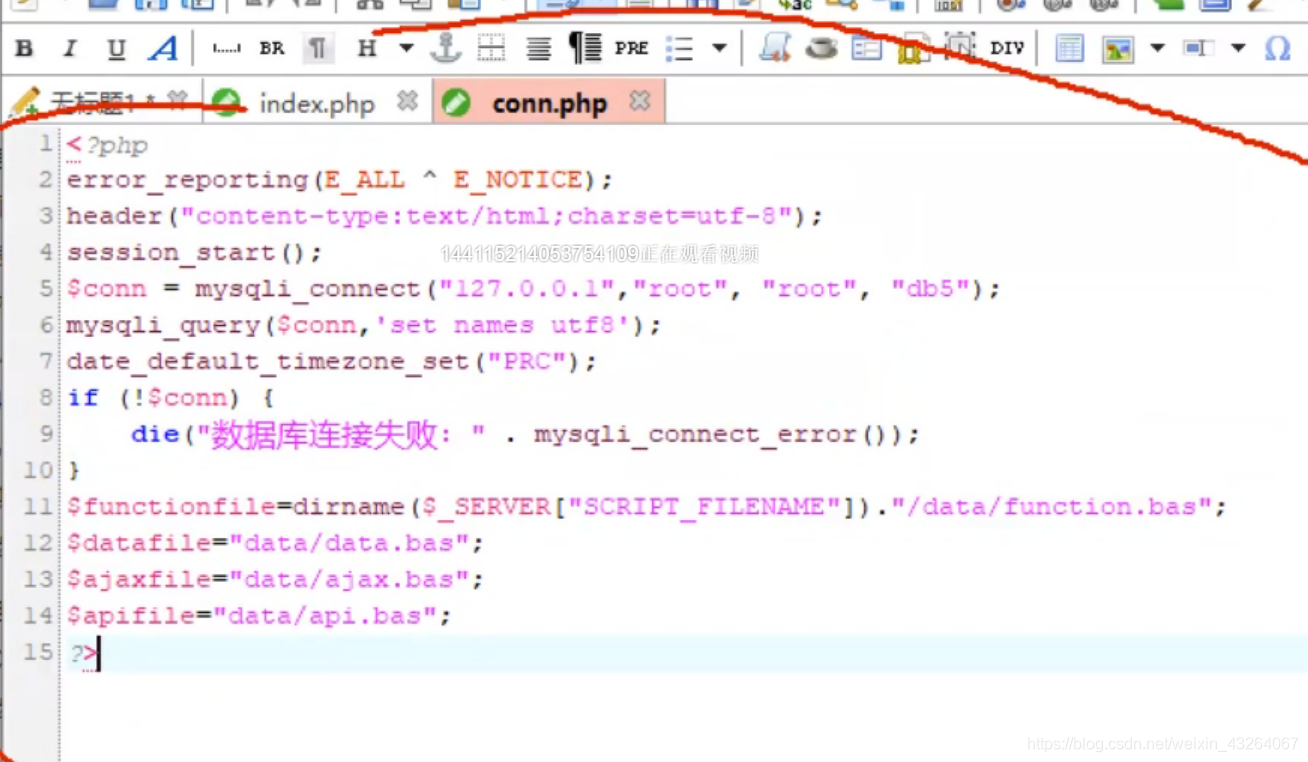Viewport: 1308px width, 762px height.
Task: Insert anchor link icon
Action: [x=445, y=48]
